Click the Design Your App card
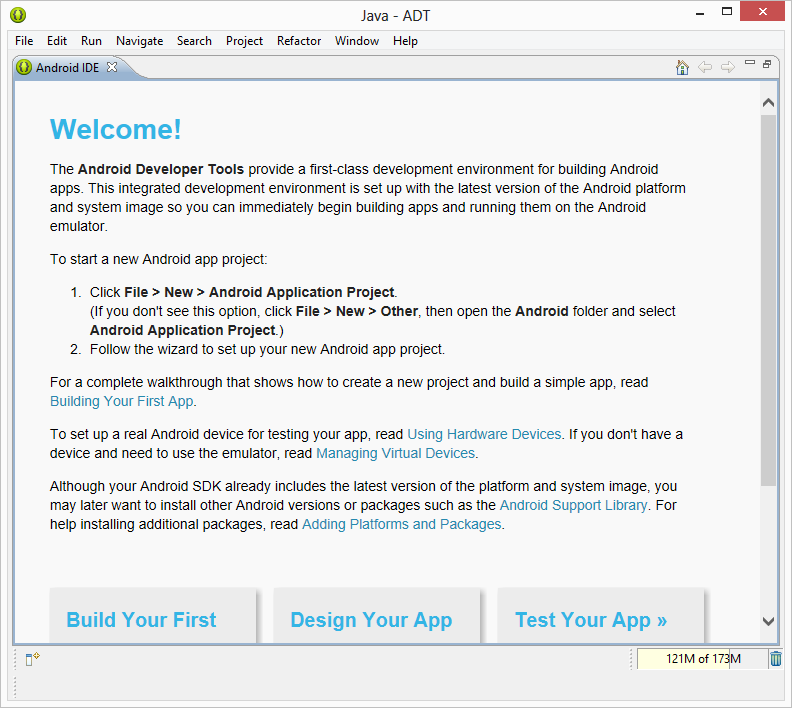This screenshot has height=708, width=792. pos(376,615)
